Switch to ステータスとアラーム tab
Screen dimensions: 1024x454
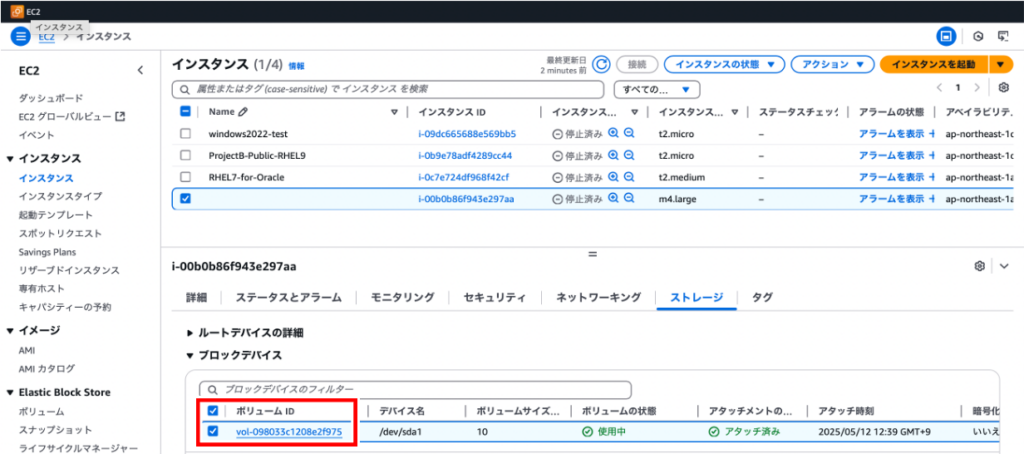coord(289,297)
